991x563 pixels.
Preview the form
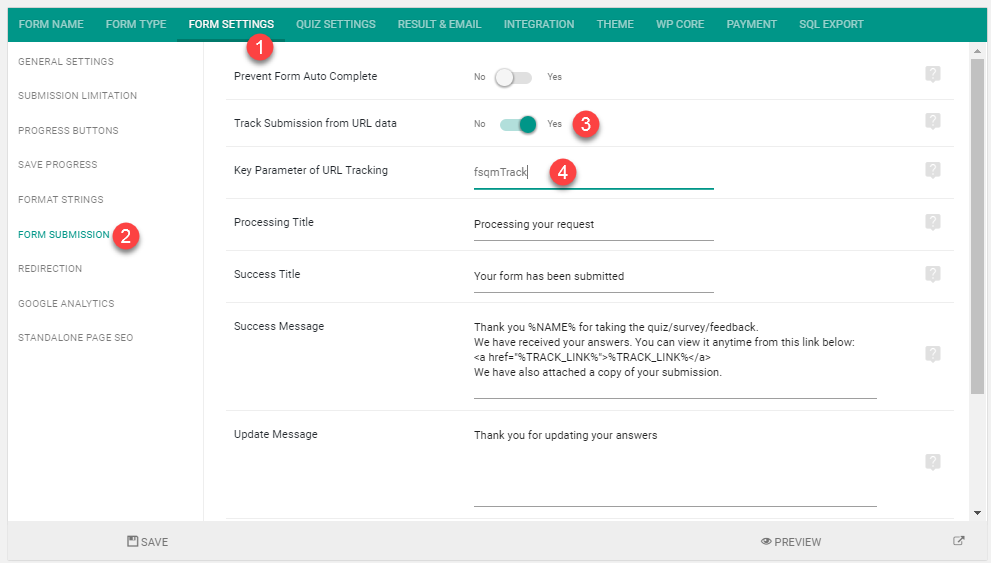(x=791, y=542)
